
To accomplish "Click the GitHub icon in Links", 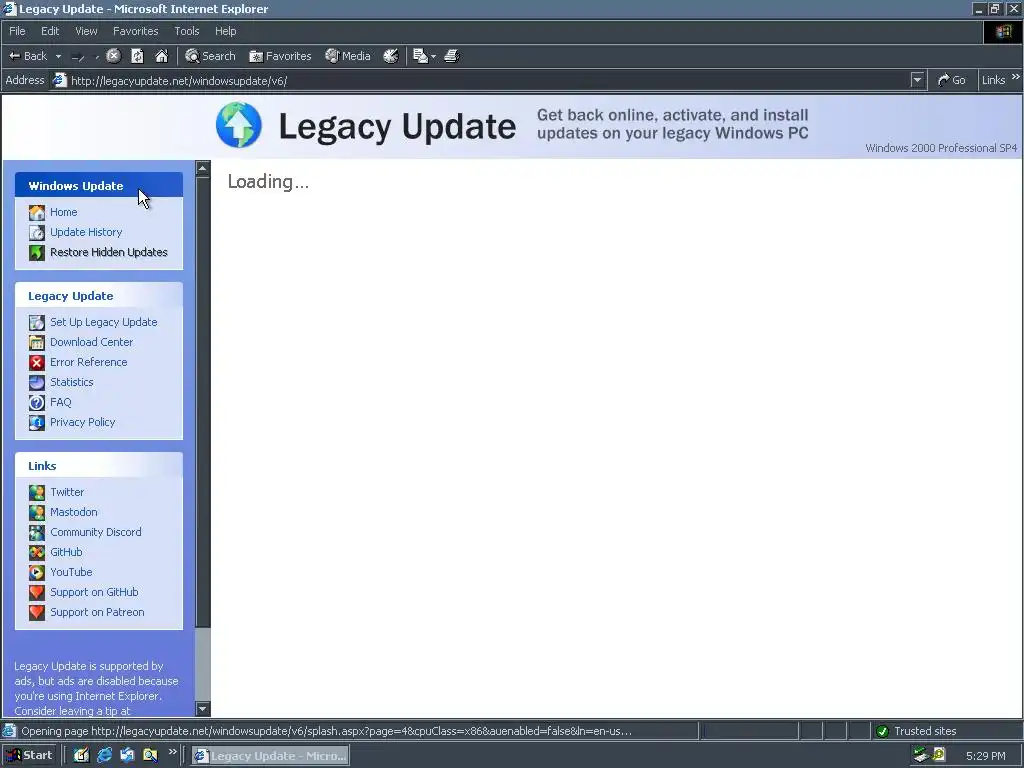I will click(37, 552).
